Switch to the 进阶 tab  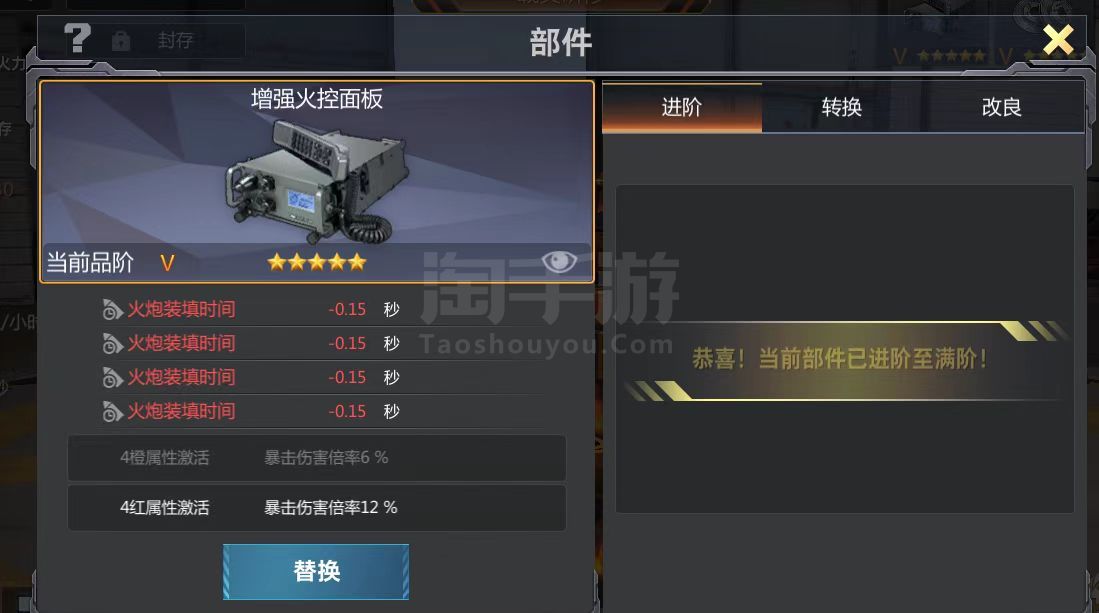click(x=682, y=107)
